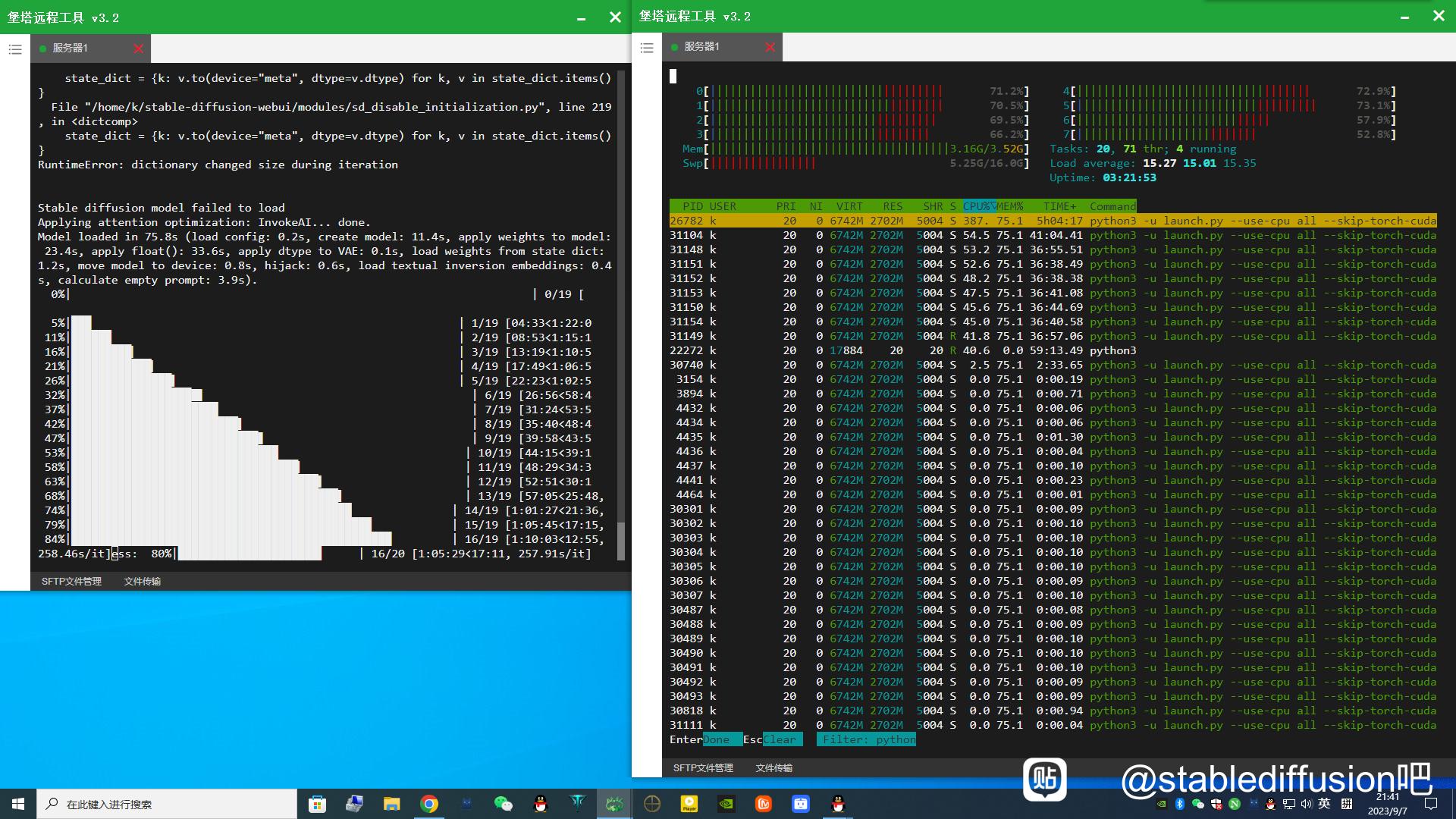Open 文件传输 in the log terminal window

click(x=142, y=582)
